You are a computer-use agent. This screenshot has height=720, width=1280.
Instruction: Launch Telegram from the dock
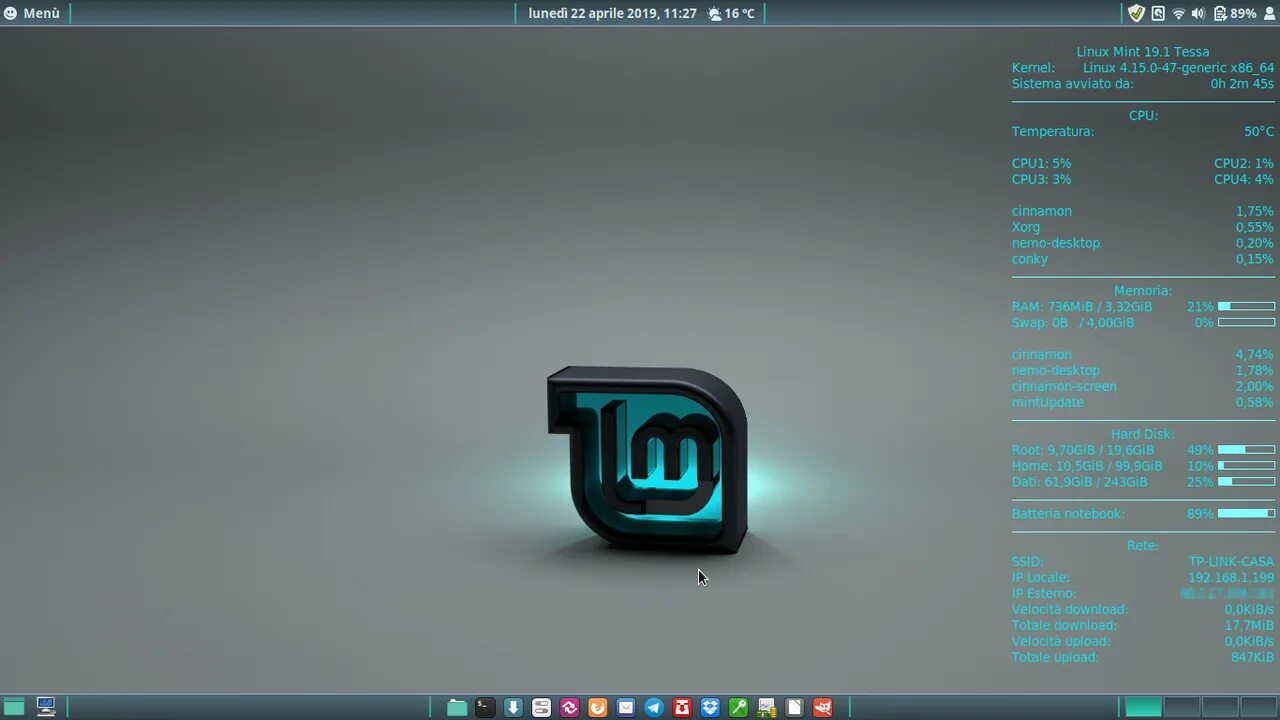pyautogui.click(x=654, y=707)
